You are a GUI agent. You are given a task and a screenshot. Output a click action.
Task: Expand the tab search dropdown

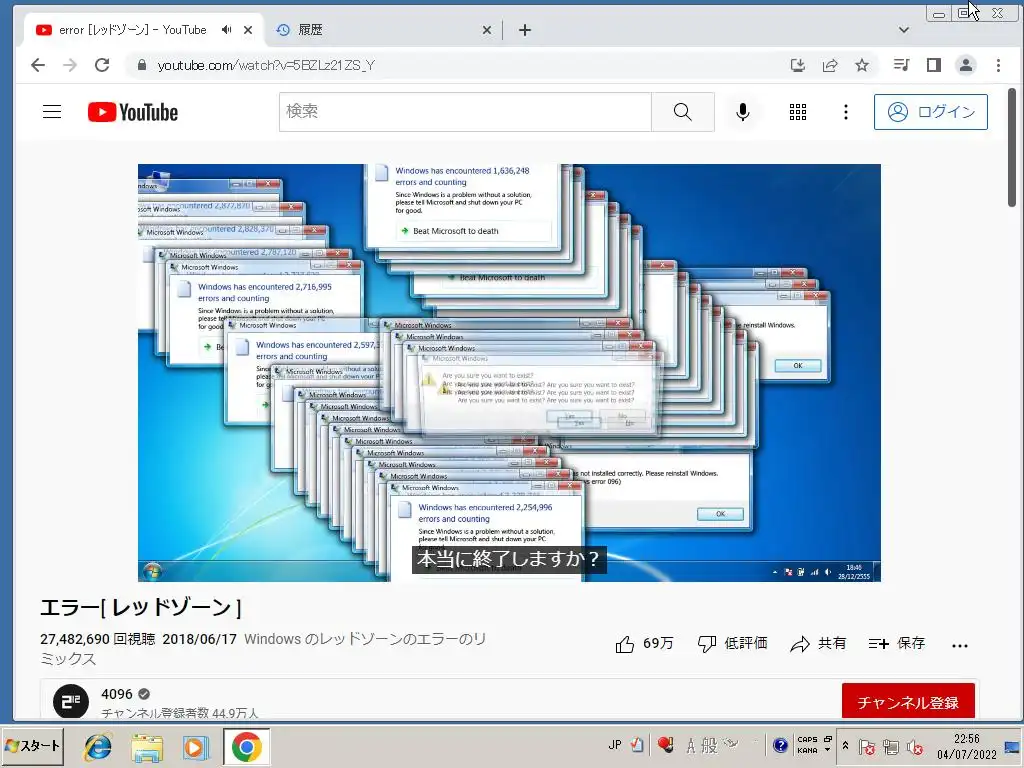click(904, 30)
